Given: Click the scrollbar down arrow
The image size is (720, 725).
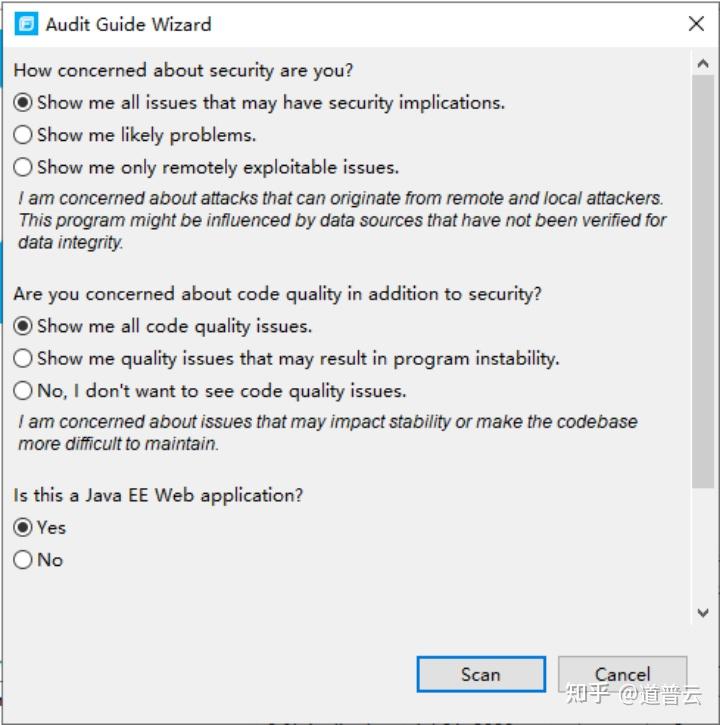Looking at the screenshot, I should pos(703,612).
